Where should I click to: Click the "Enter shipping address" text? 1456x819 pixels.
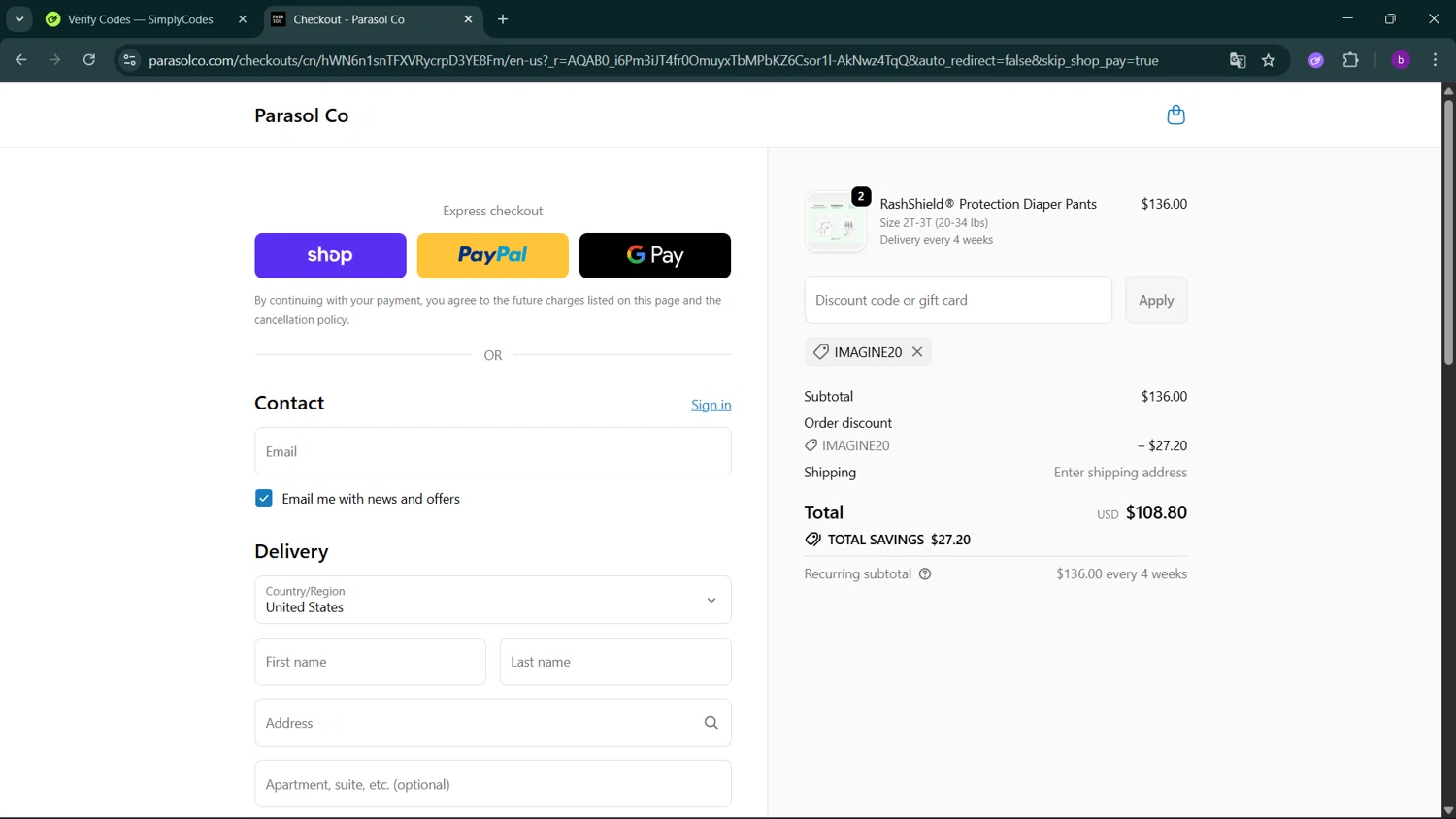coord(1120,473)
